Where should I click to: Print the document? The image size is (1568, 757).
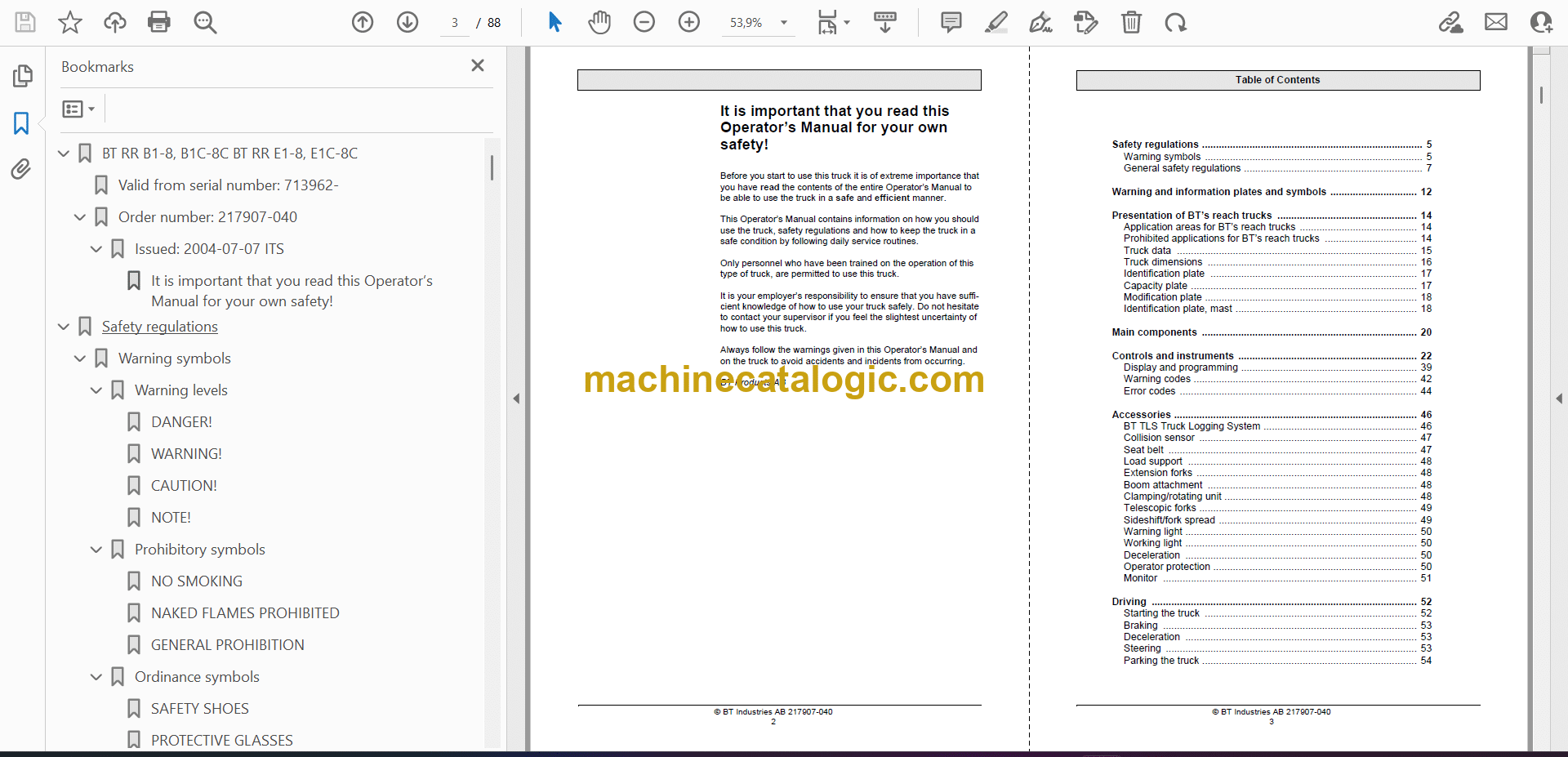pyautogui.click(x=159, y=22)
